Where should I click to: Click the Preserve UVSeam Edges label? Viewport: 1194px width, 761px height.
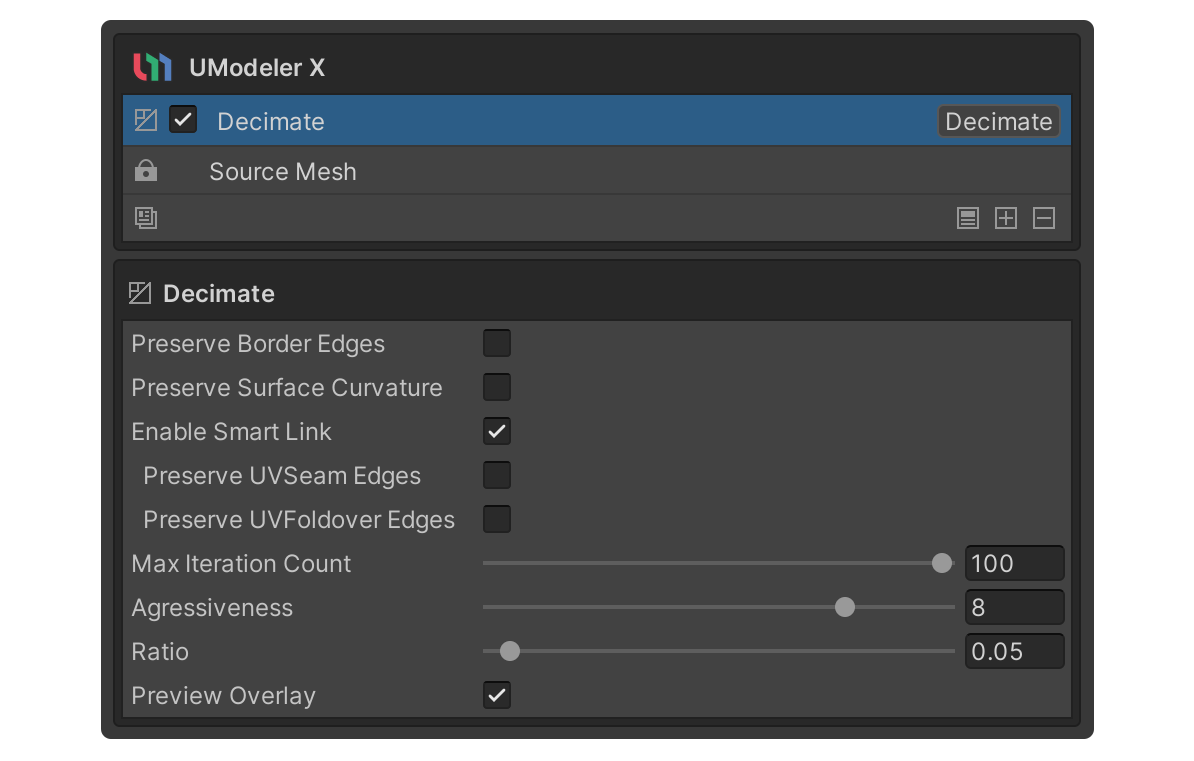coord(282,476)
